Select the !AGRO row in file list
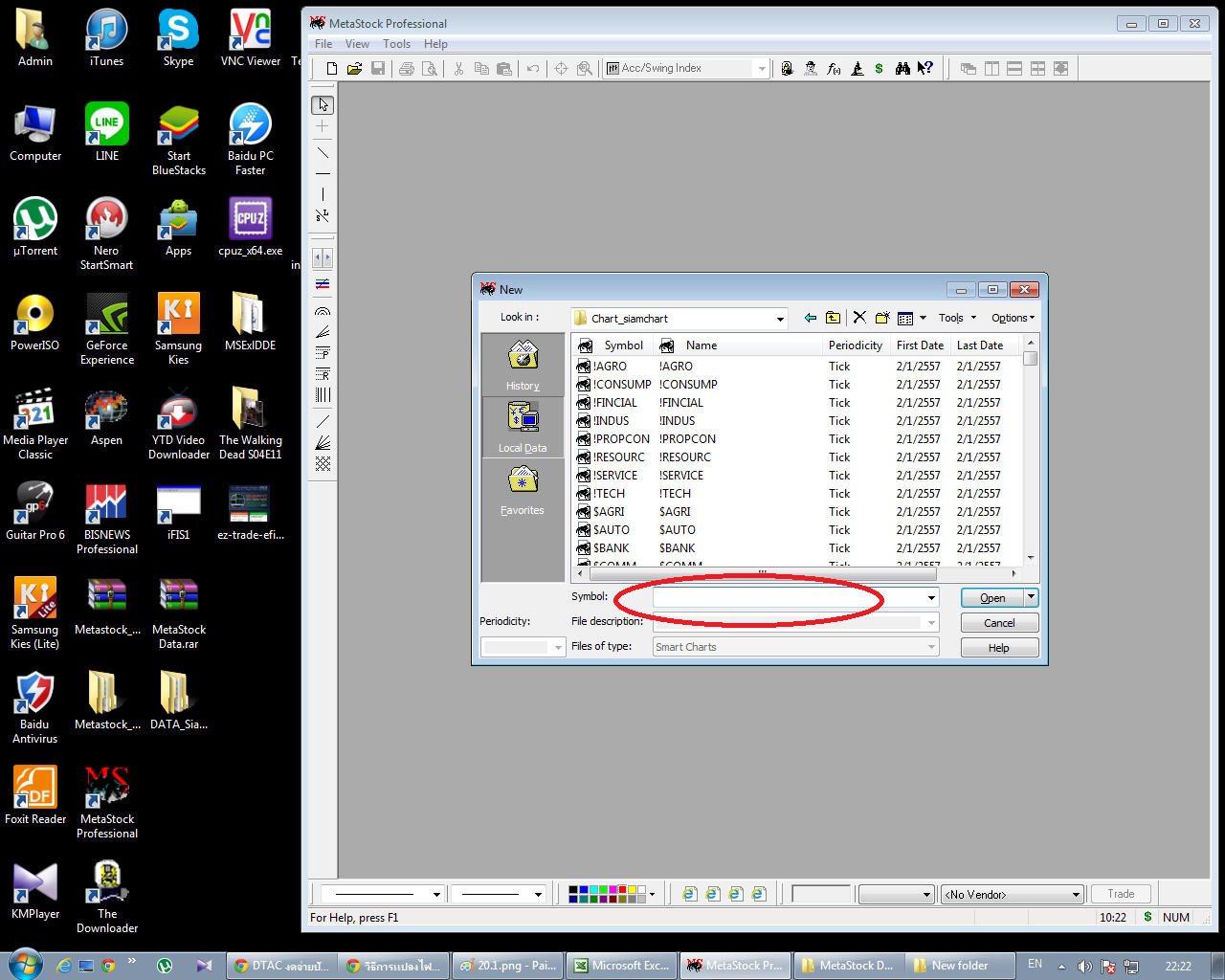Viewport: 1225px width, 980px height. [796, 367]
